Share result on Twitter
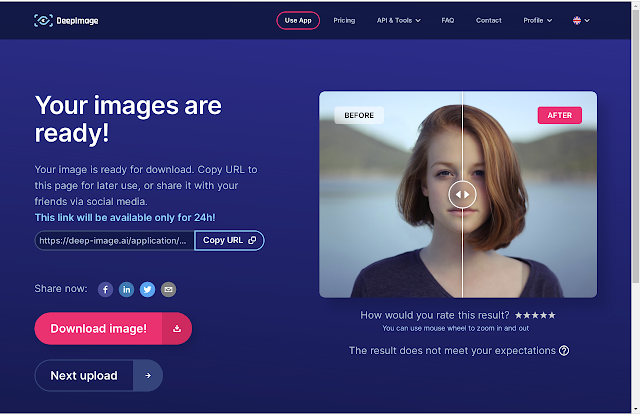Image resolution: width=640 pixels, height=416 pixels. click(147, 289)
